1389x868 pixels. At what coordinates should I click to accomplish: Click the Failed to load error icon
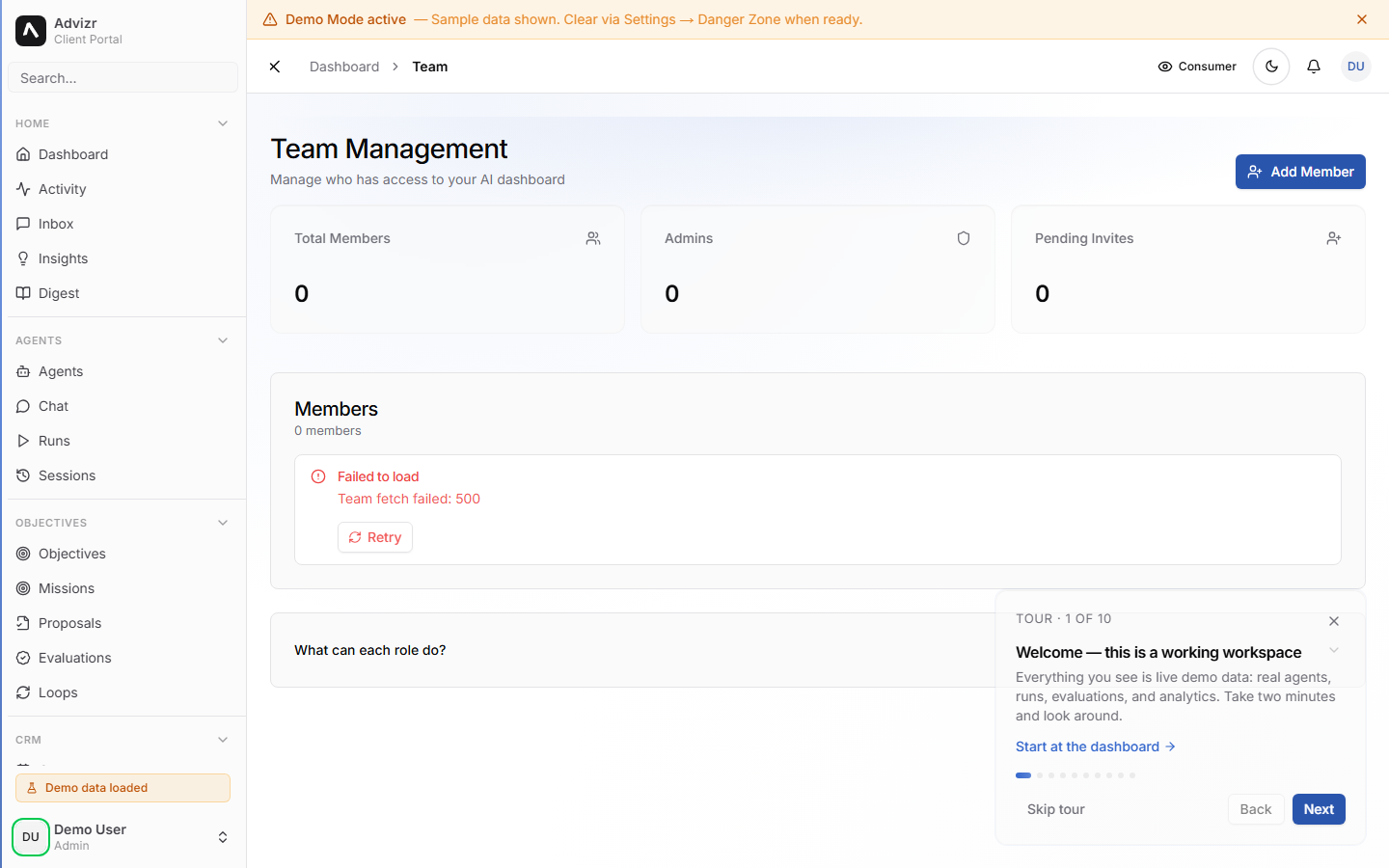tap(318, 476)
